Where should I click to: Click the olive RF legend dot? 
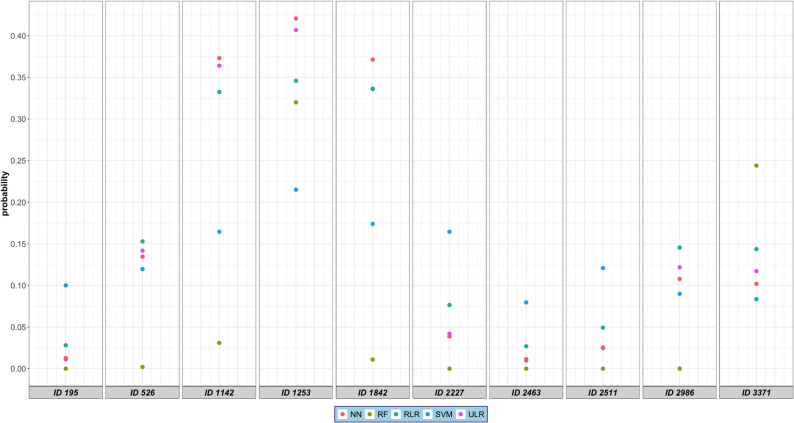pyautogui.click(x=370, y=414)
